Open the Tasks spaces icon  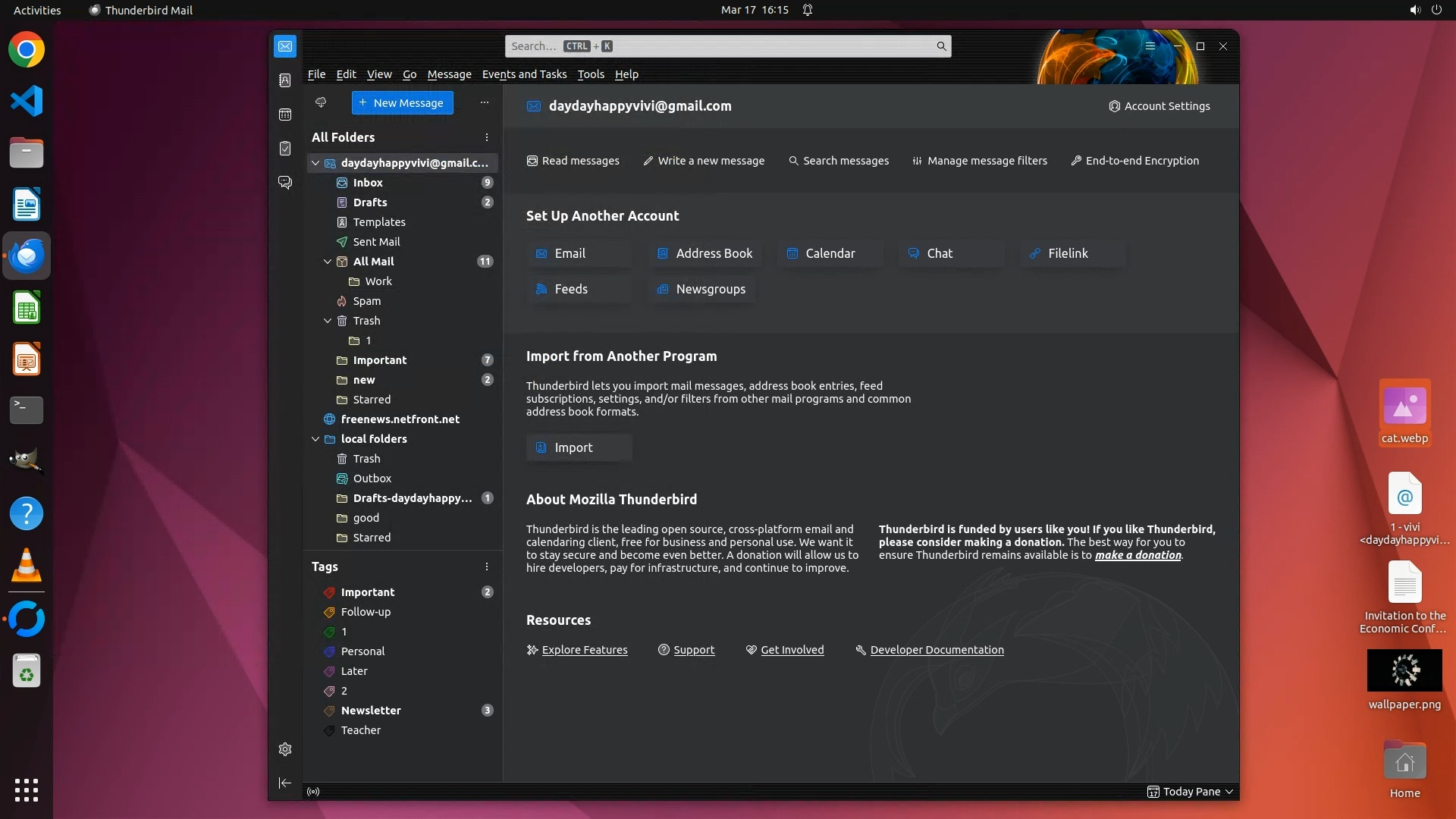(x=285, y=149)
